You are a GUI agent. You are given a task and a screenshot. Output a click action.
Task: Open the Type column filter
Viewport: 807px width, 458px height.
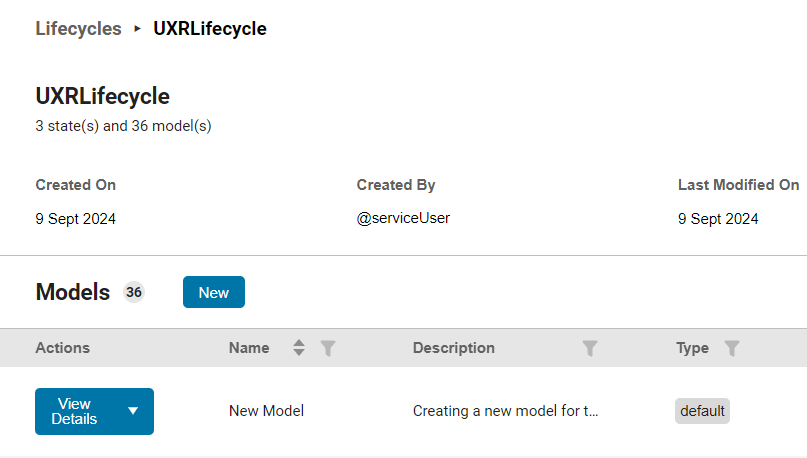[732, 348]
